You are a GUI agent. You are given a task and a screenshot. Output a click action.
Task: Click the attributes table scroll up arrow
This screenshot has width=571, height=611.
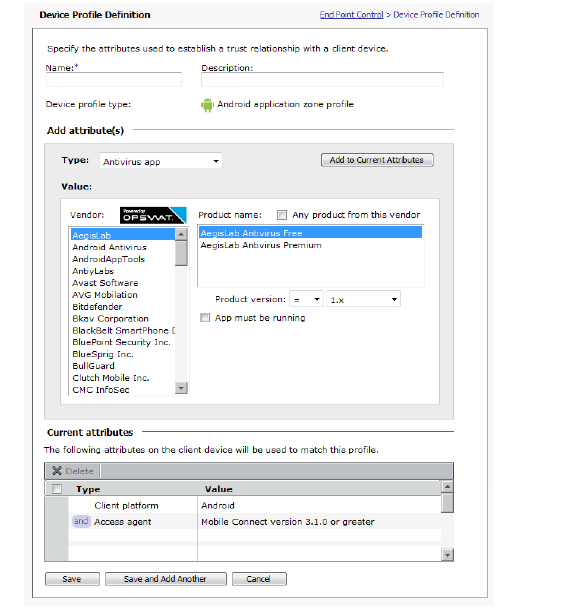[x=447, y=486]
